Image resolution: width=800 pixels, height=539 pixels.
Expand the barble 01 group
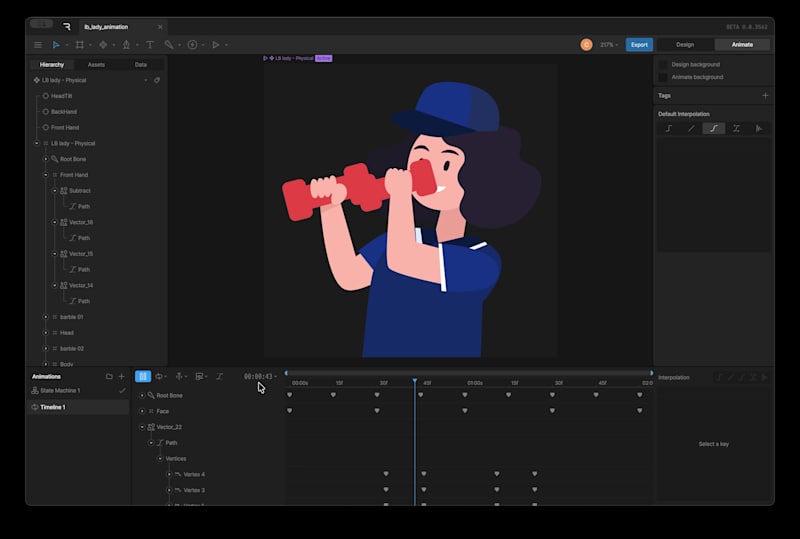click(x=46, y=317)
